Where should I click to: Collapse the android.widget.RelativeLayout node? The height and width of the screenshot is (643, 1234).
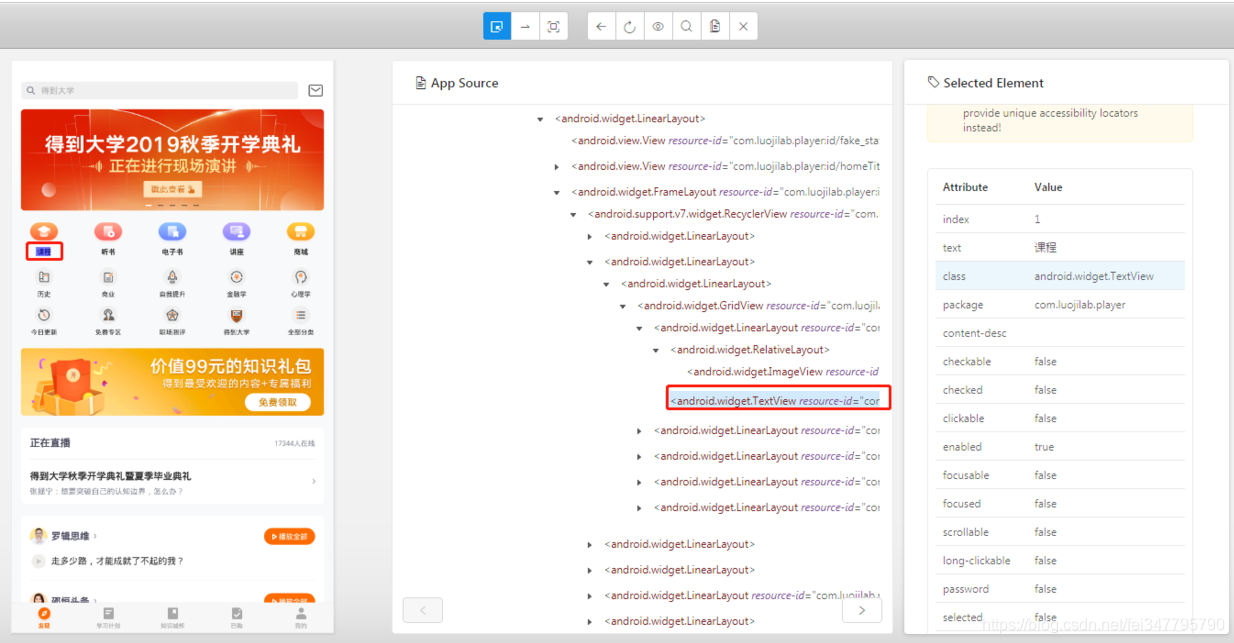tap(657, 350)
